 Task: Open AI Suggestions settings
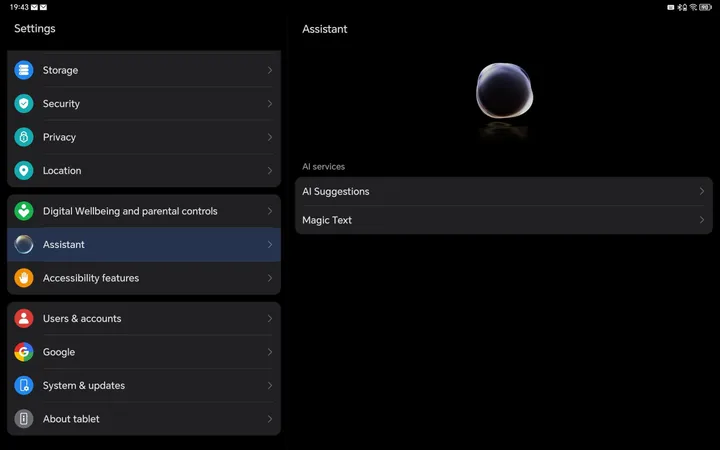pos(500,191)
